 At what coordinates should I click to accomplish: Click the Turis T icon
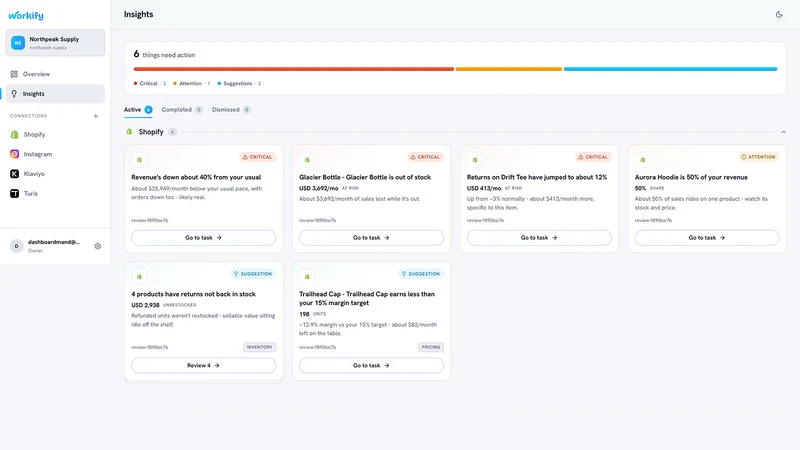pyautogui.click(x=14, y=193)
